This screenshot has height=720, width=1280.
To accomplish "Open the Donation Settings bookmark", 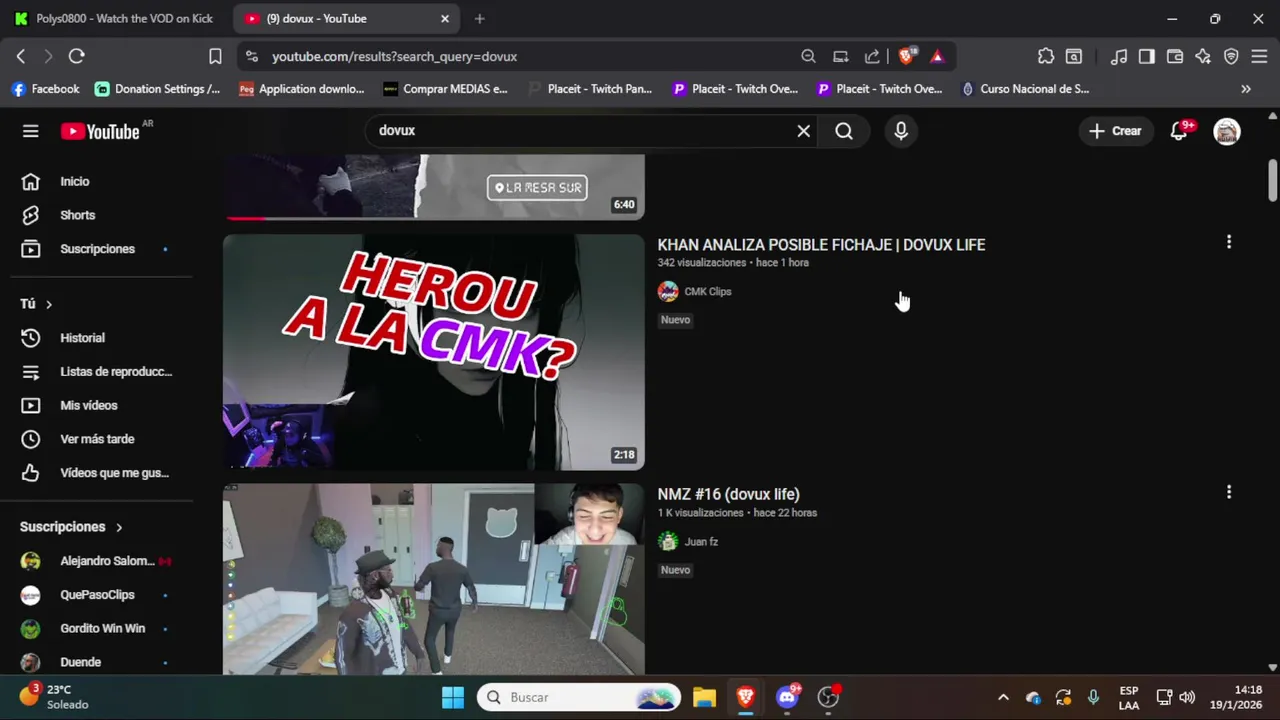I will (157, 89).
